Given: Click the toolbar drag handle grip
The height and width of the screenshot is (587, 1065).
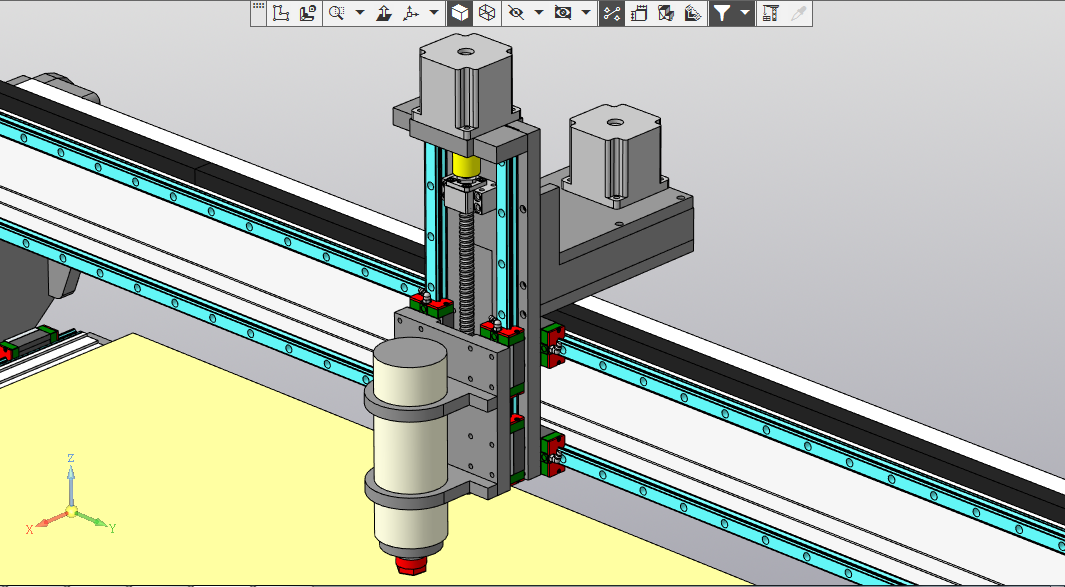Looking at the screenshot, I should [258, 8].
